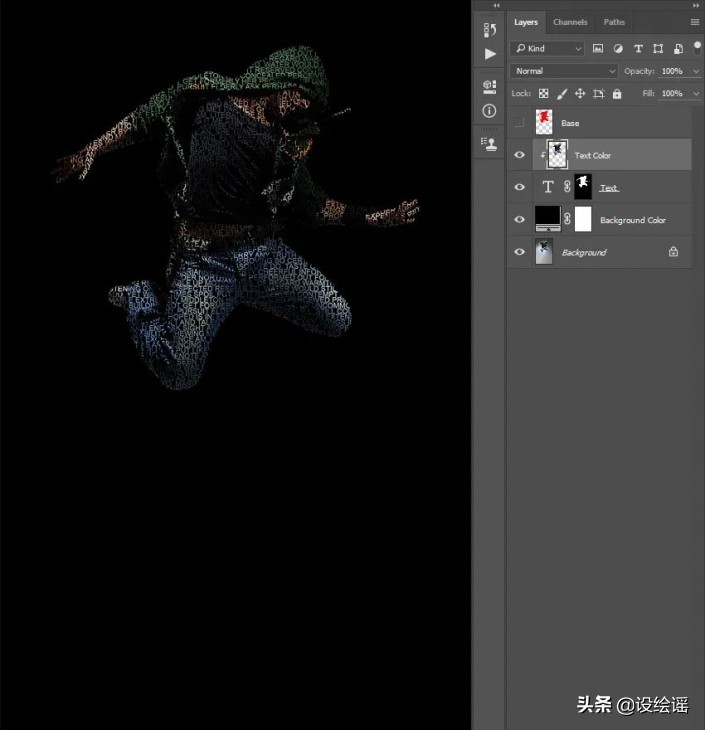Image resolution: width=705 pixels, height=730 pixels.
Task: Show the hidden Base layer
Action: click(x=518, y=123)
